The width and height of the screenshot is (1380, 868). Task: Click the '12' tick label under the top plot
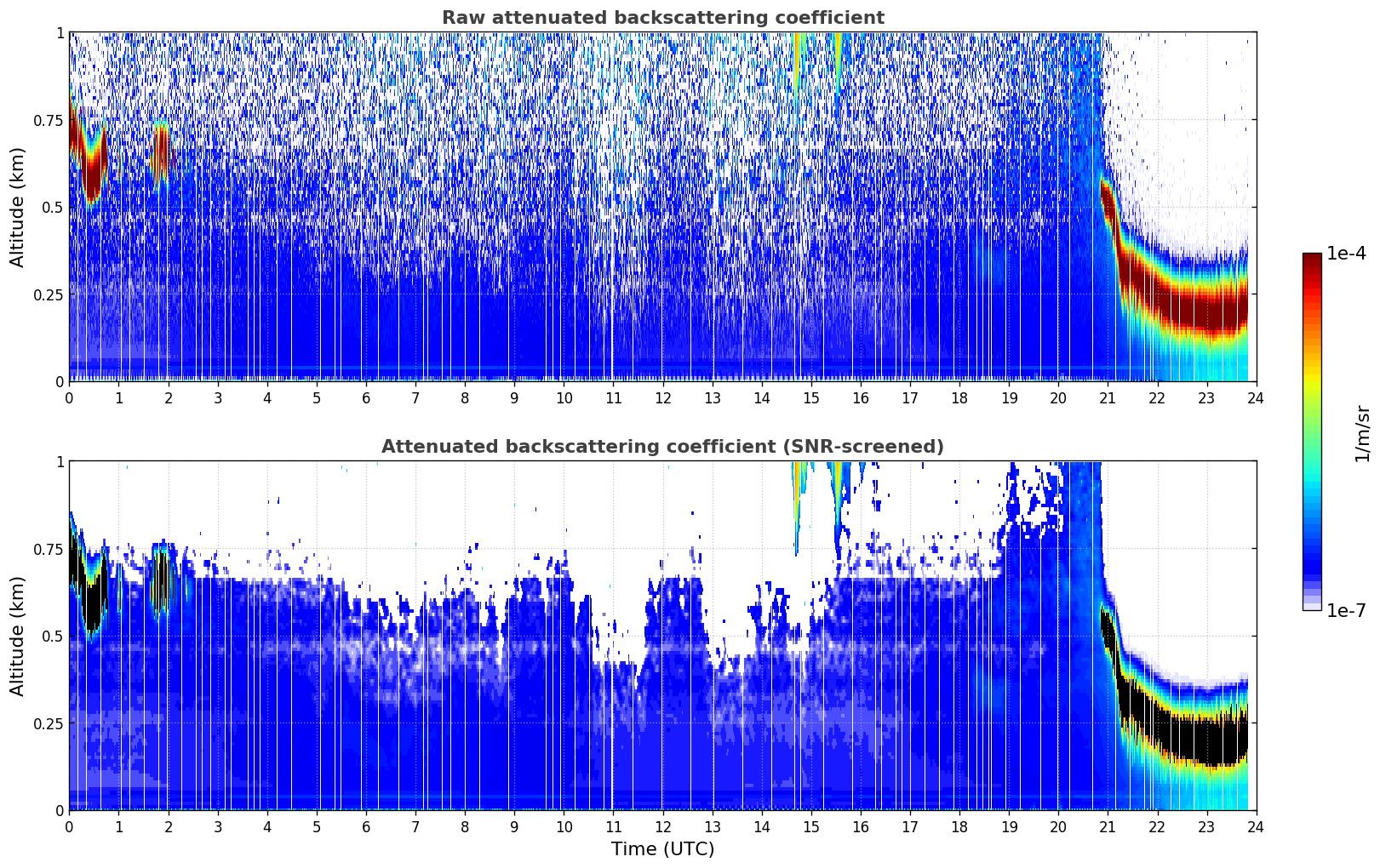(662, 397)
